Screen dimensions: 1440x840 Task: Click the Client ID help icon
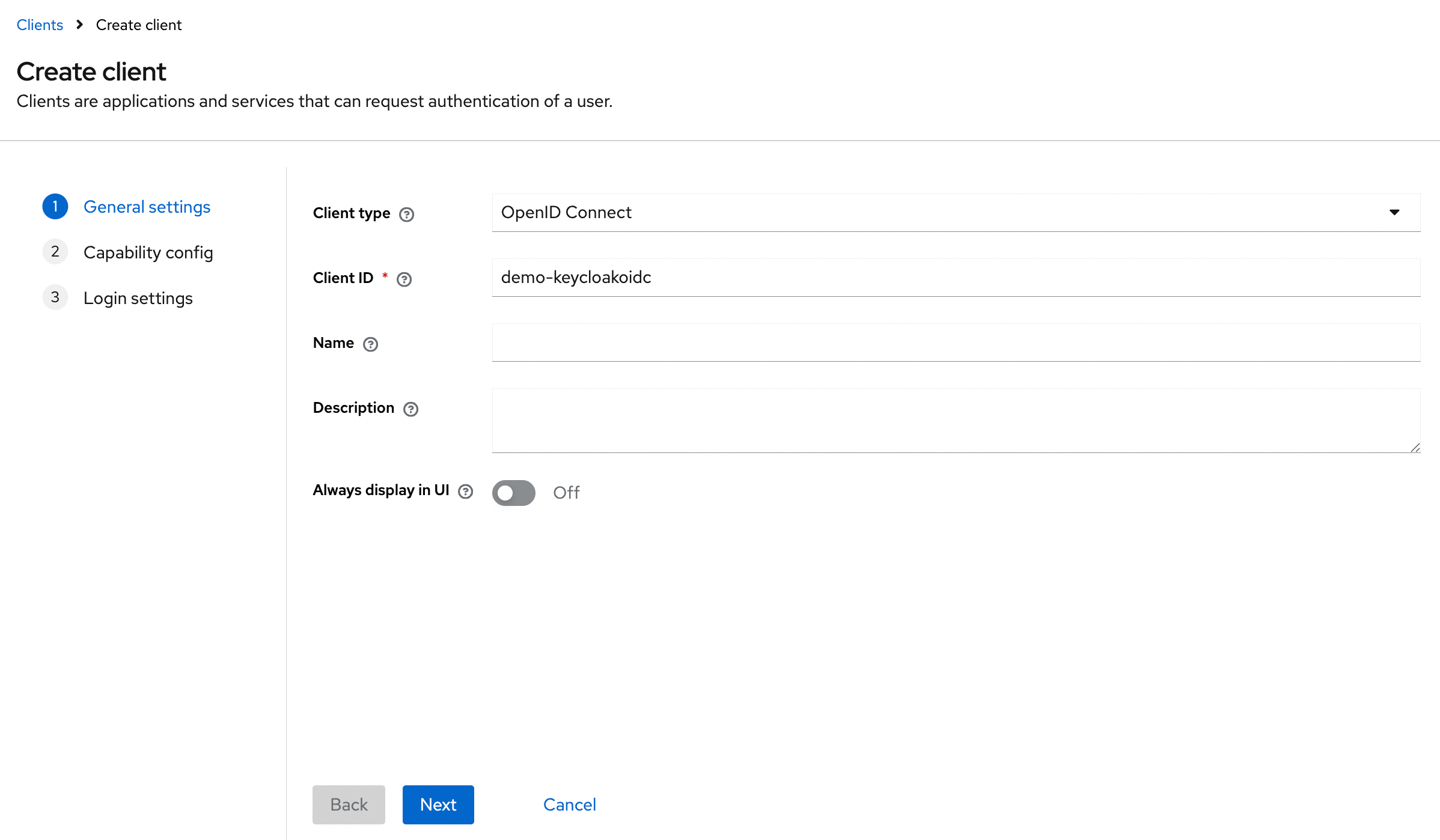click(404, 279)
